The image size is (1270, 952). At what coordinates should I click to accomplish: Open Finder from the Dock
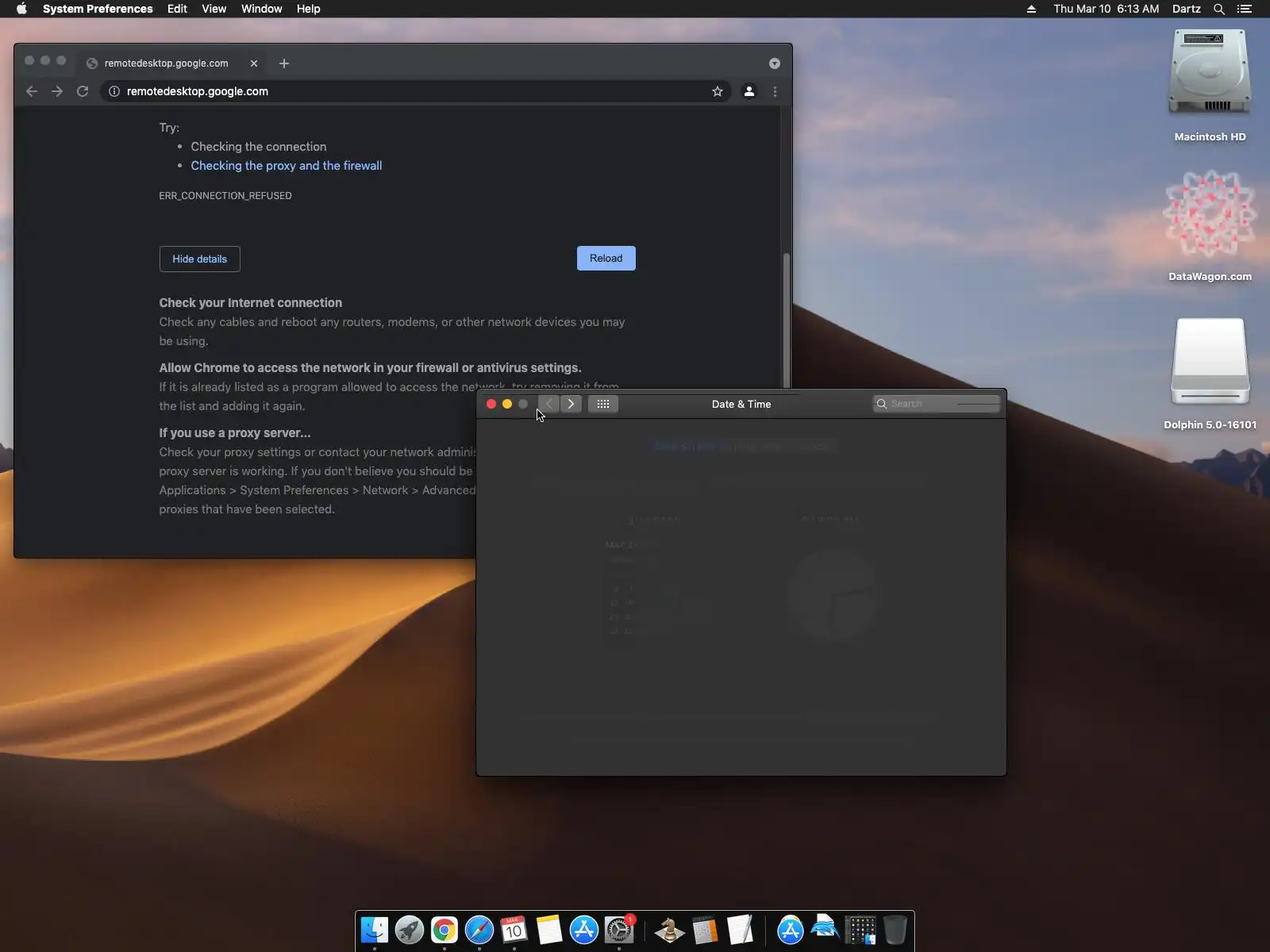pos(375,930)
